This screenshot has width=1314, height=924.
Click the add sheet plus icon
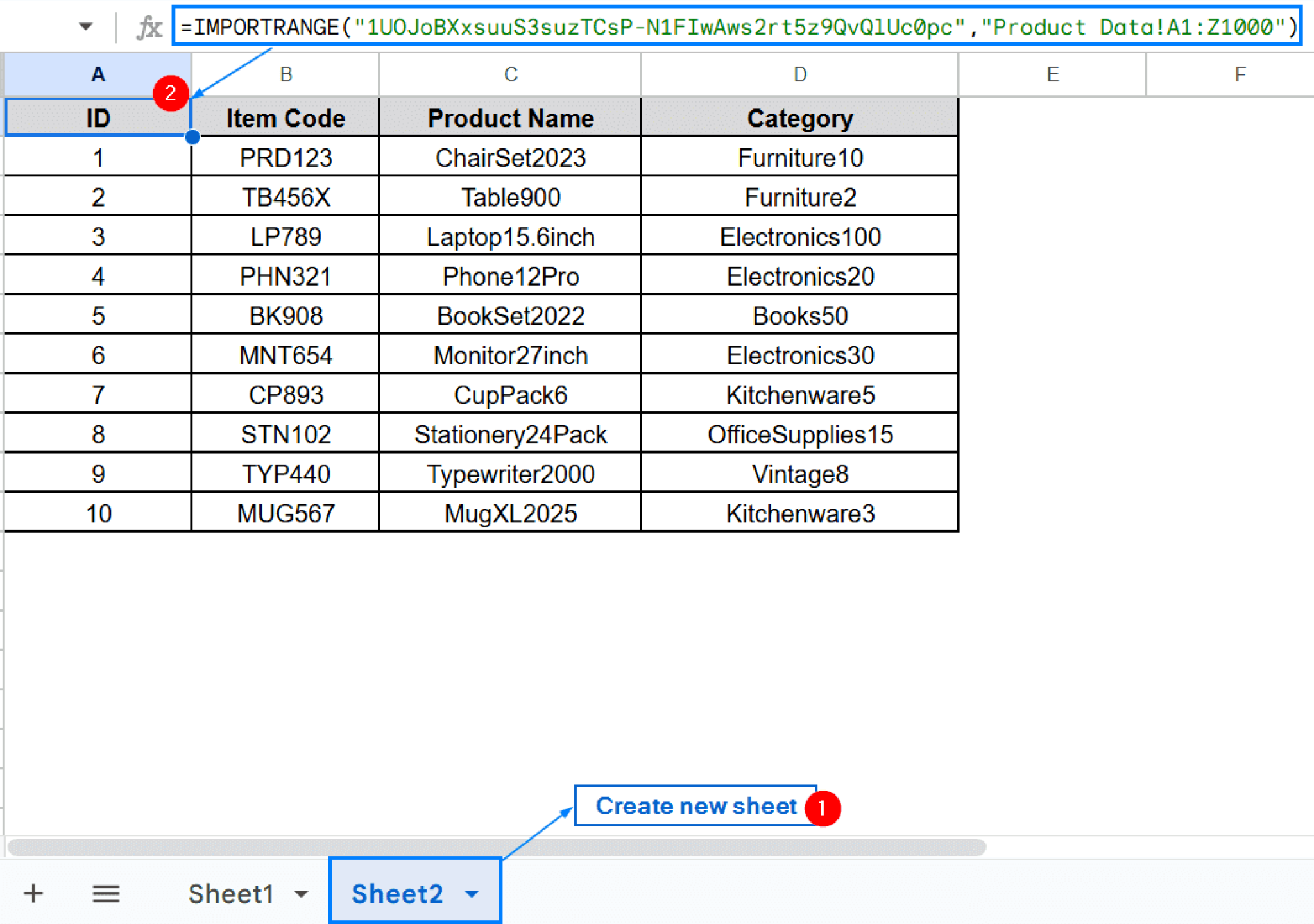[33, 893]
